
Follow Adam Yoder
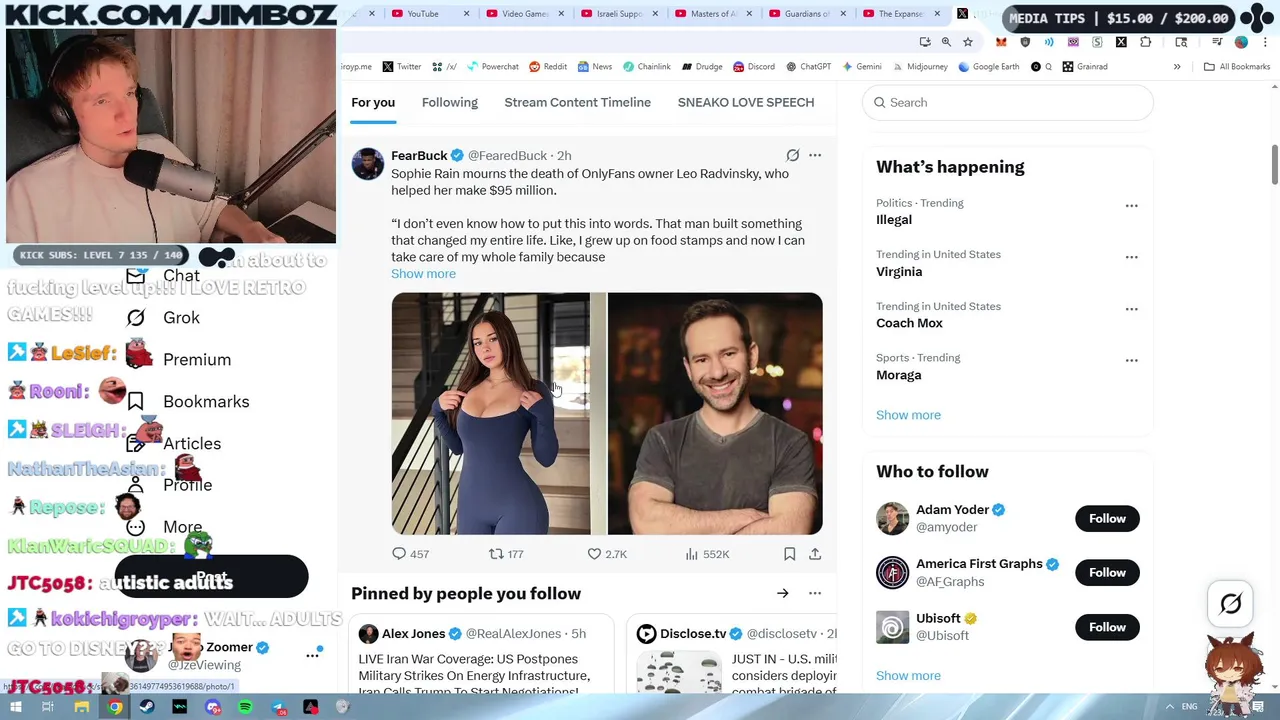tap(1107, 518)
